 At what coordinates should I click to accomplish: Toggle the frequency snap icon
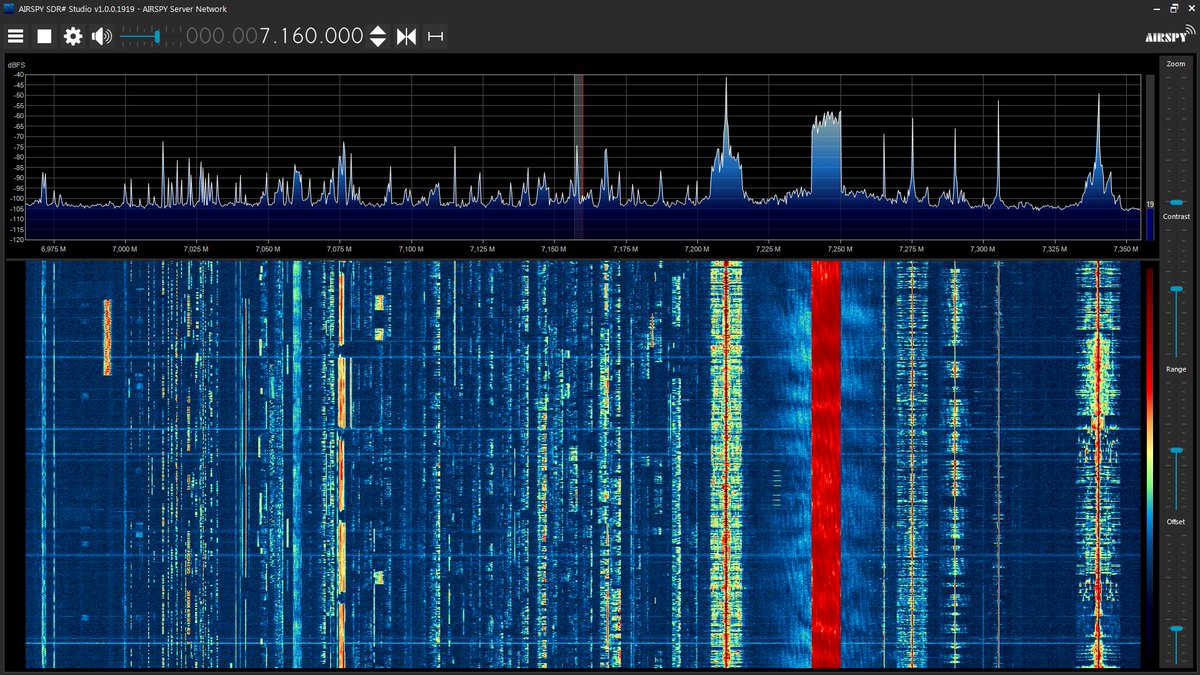pyautogui.click(x=434, y=35)
